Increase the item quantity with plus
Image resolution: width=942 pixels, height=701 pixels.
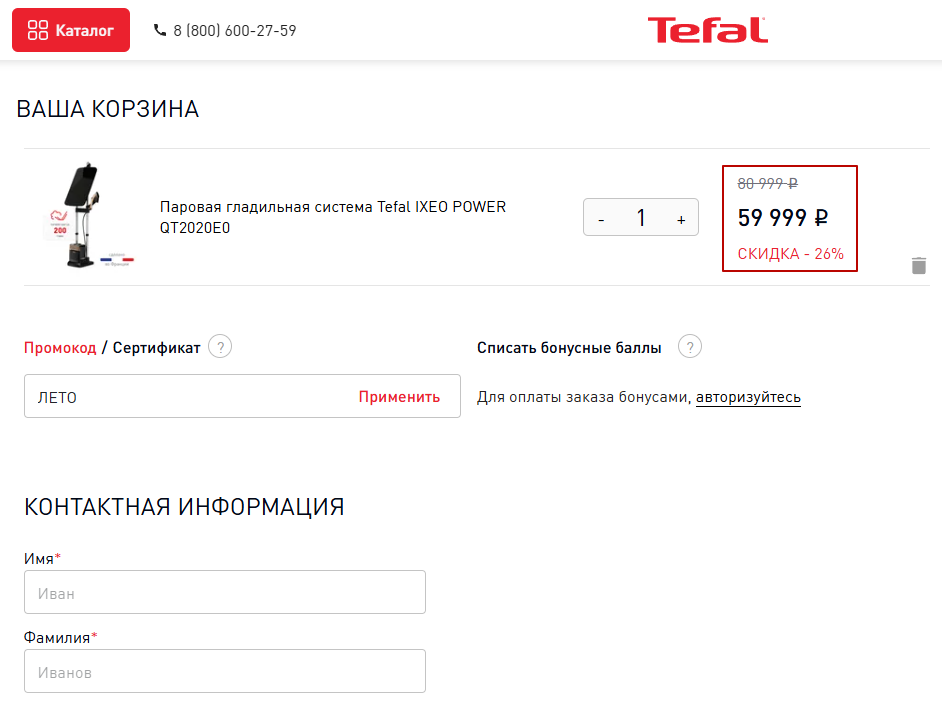click(681, 219)
